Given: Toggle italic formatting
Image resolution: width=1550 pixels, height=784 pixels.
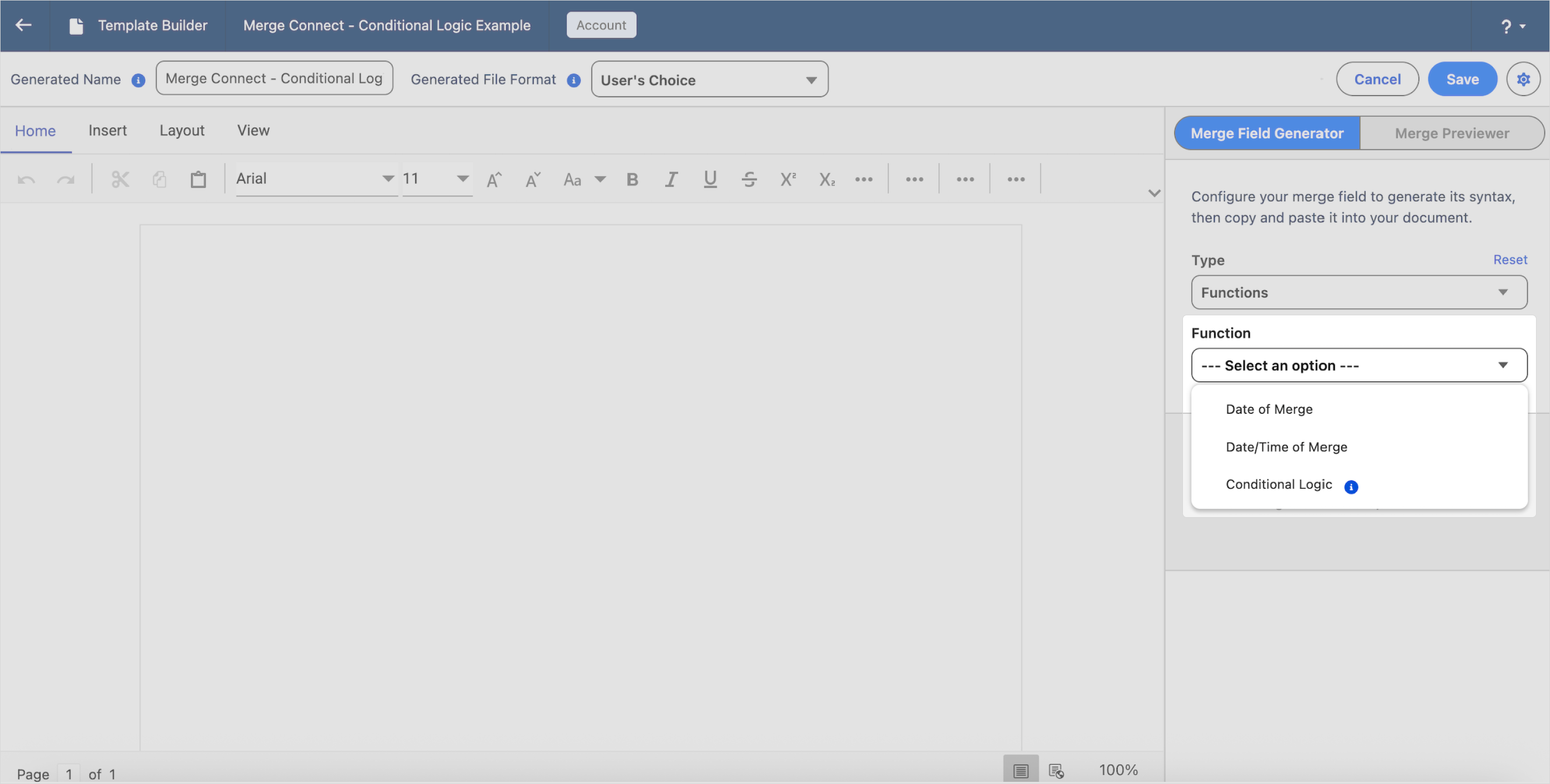Looking at the screenshot, I should pyautogui.click(x=671, y=179).
